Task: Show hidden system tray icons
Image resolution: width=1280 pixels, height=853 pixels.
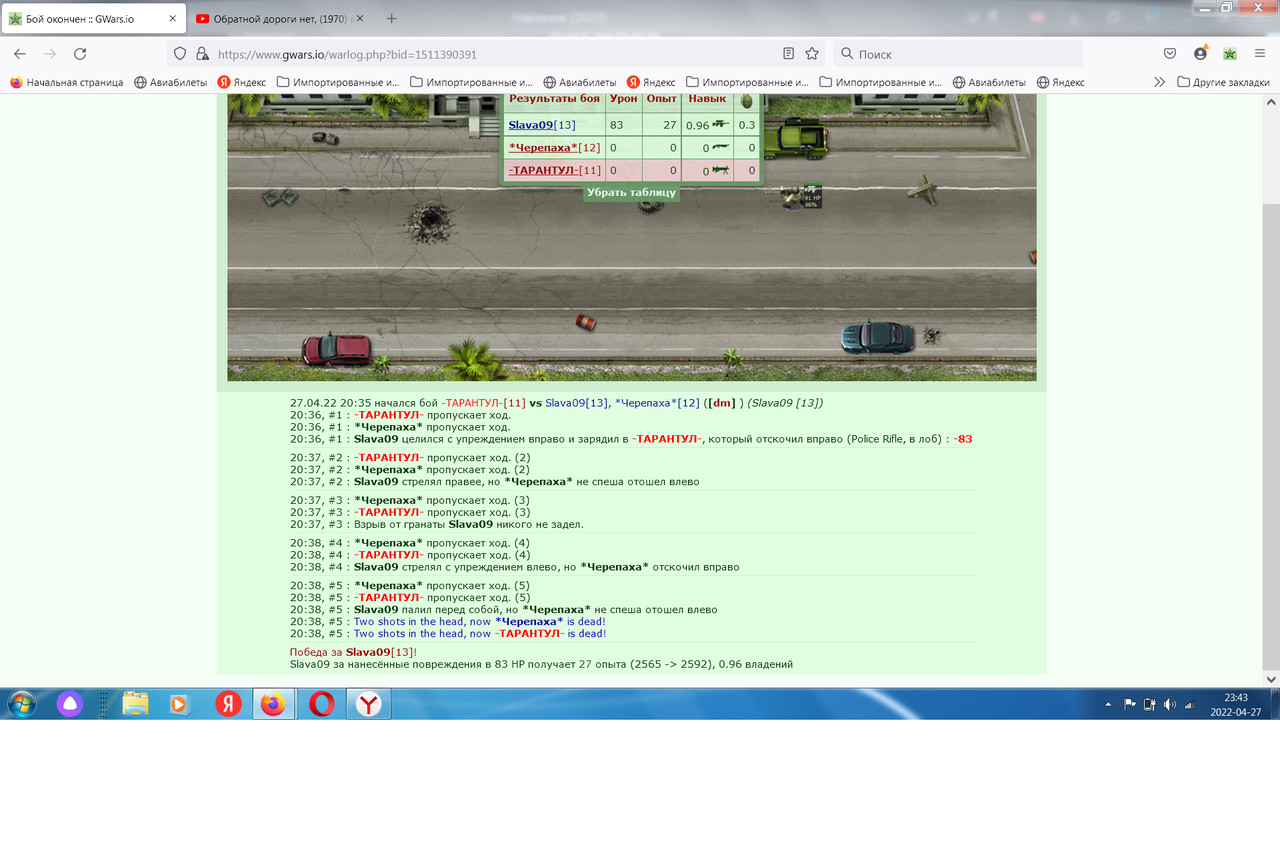Action: pyautogui.click(x=1108, y=704)
